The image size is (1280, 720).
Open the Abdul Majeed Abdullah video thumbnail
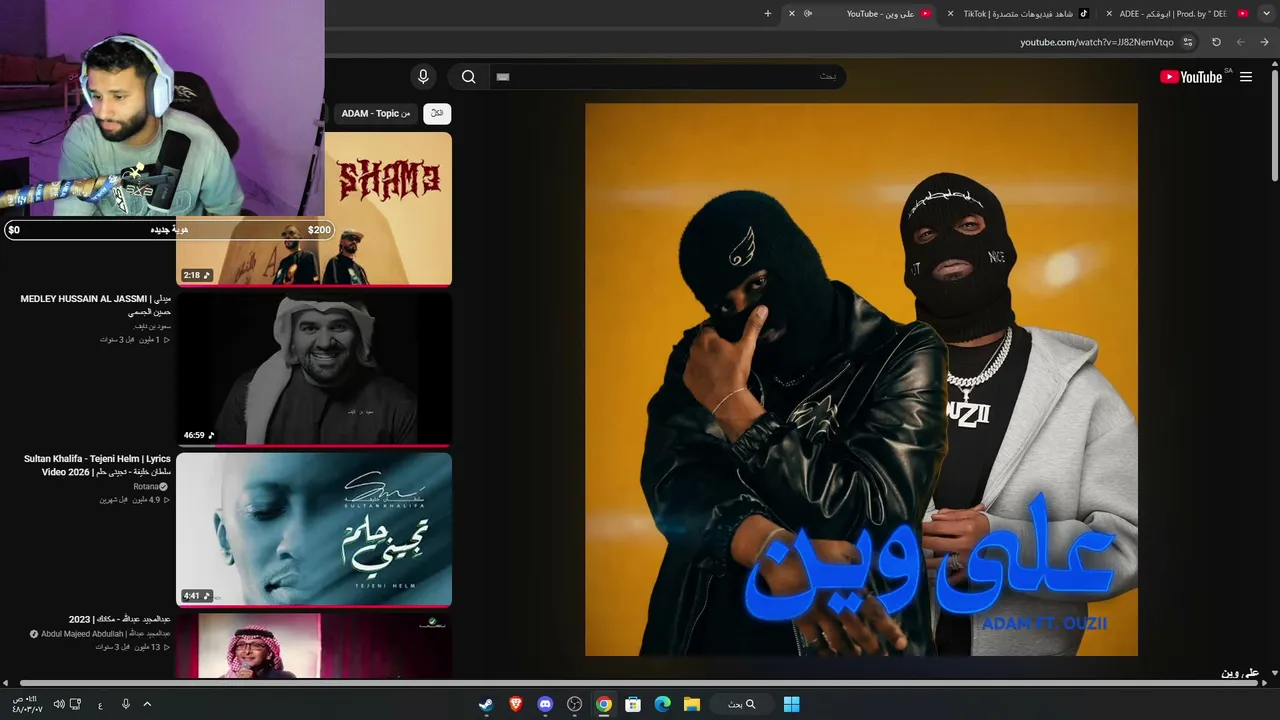(314, 646)
